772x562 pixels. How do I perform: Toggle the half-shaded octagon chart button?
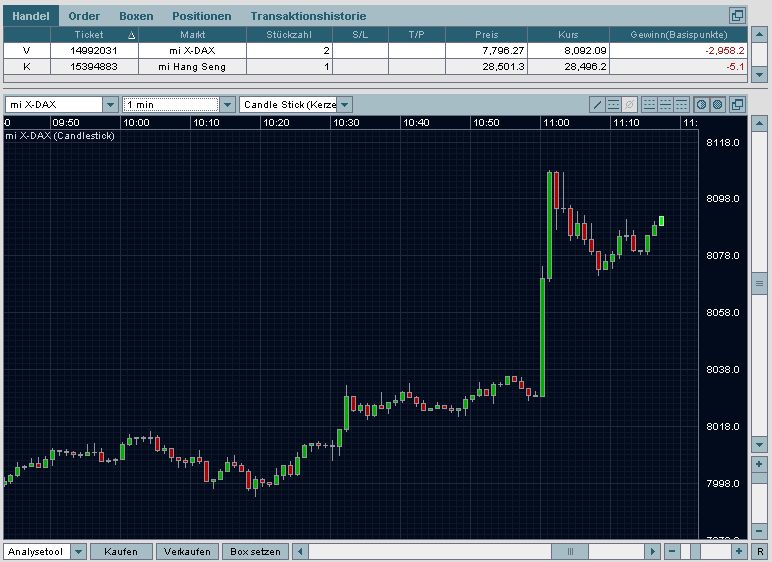point(702,104)
